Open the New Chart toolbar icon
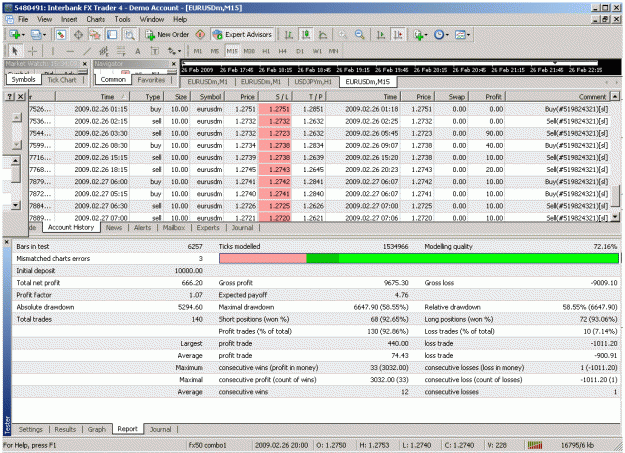This screenshot has width=625, height=453. coord(17,35)
